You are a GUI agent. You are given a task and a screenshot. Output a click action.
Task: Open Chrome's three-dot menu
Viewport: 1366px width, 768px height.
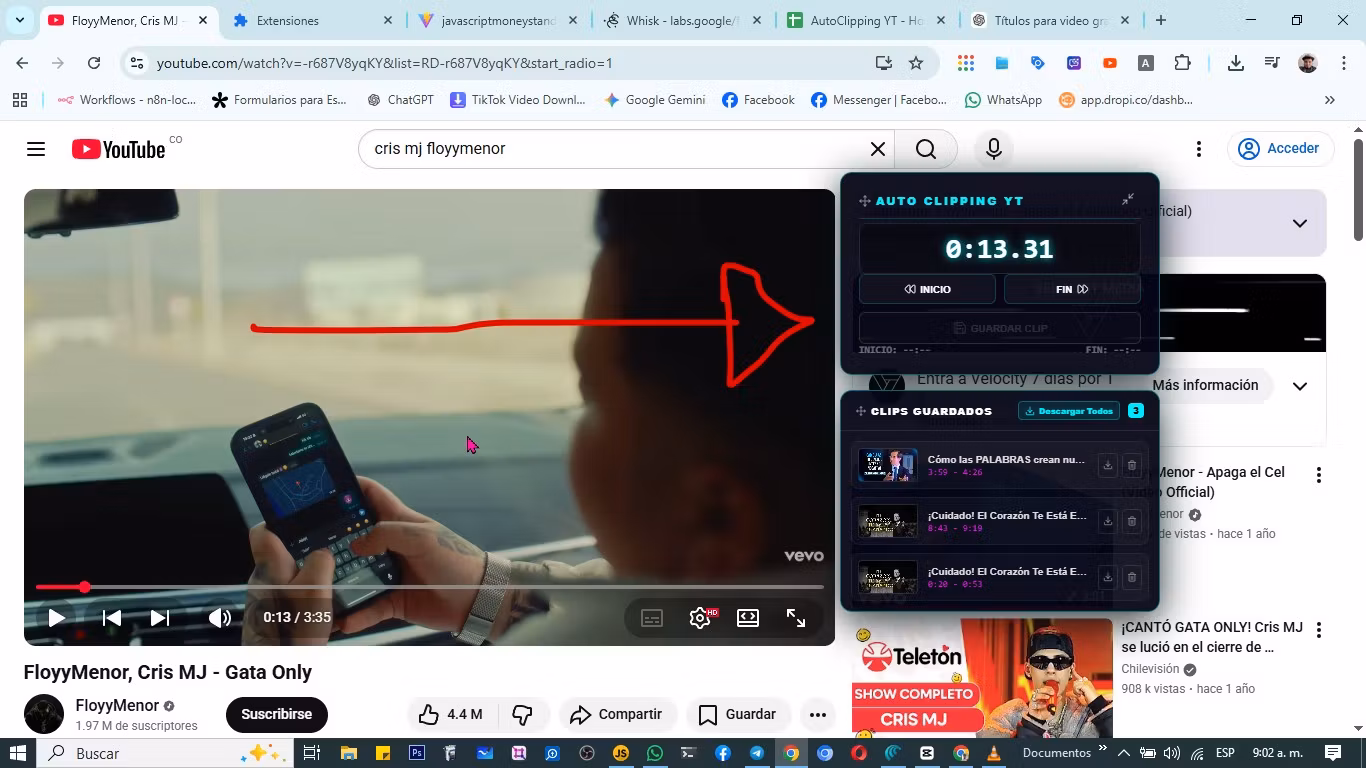coord(1342,63)
